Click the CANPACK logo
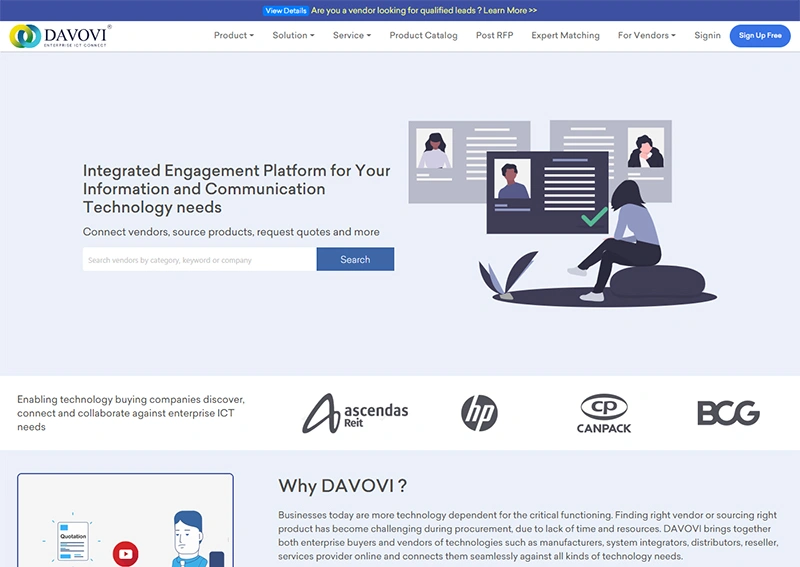This screenshot has width=800, height=567. click(606, 413)
